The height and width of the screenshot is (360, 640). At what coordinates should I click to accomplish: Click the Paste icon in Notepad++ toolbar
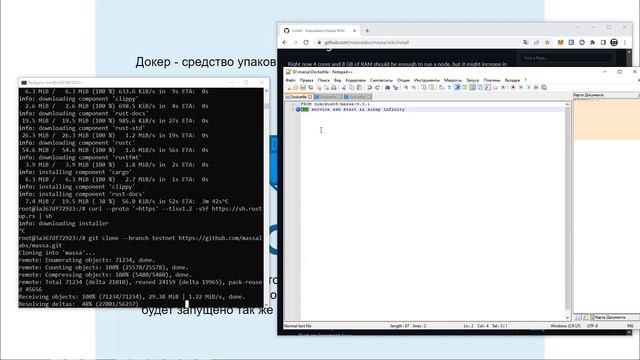[x=359, y=87]
